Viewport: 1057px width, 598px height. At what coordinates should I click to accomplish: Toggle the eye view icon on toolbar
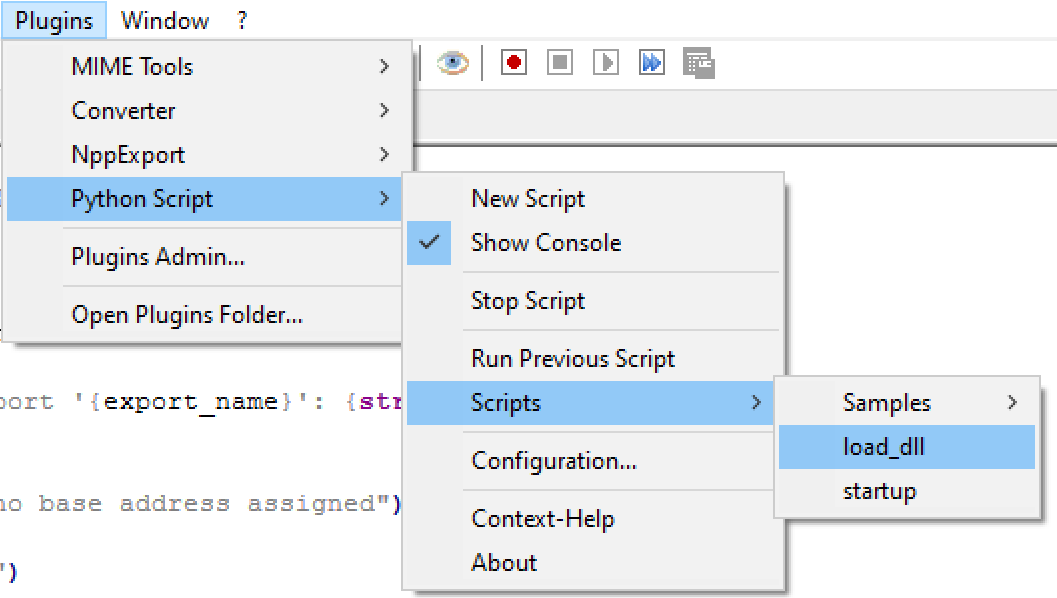pyautogui.click(x=452, y=62)
